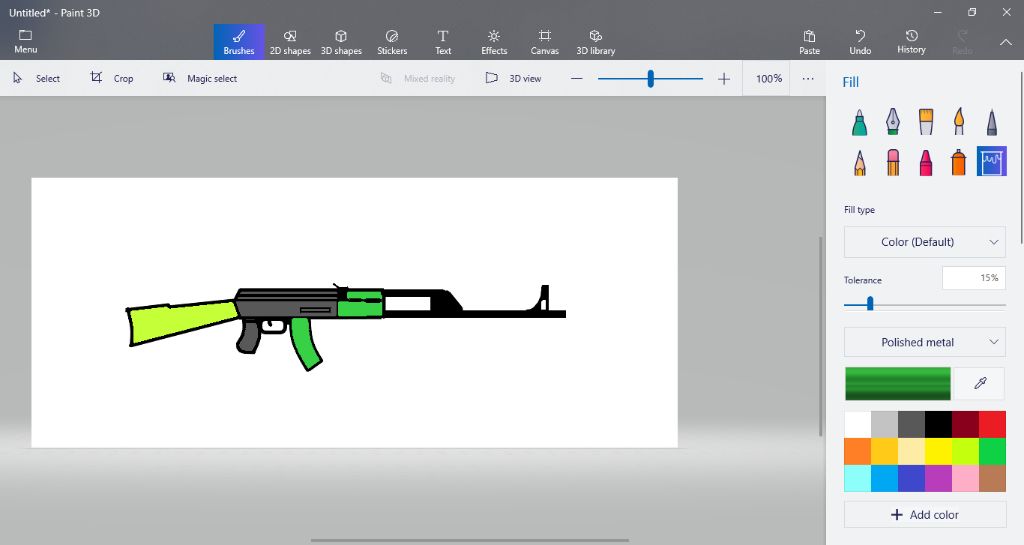Zoom in with the plus button
Viewport: 1024px width, 545px height.
724,79
